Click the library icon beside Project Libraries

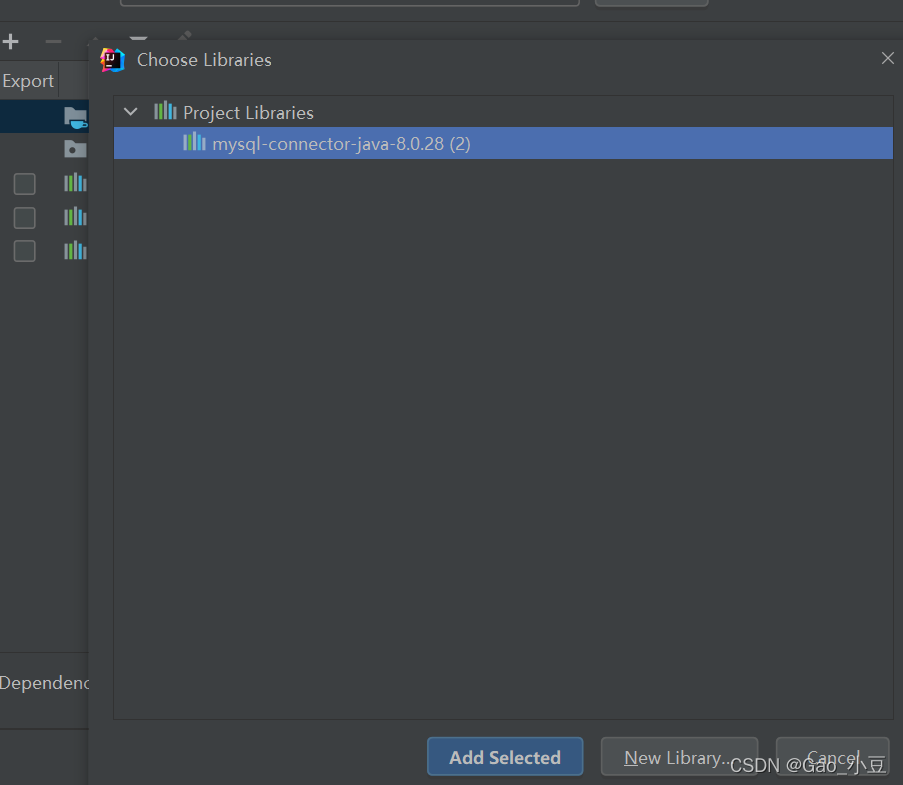point(165,111)
